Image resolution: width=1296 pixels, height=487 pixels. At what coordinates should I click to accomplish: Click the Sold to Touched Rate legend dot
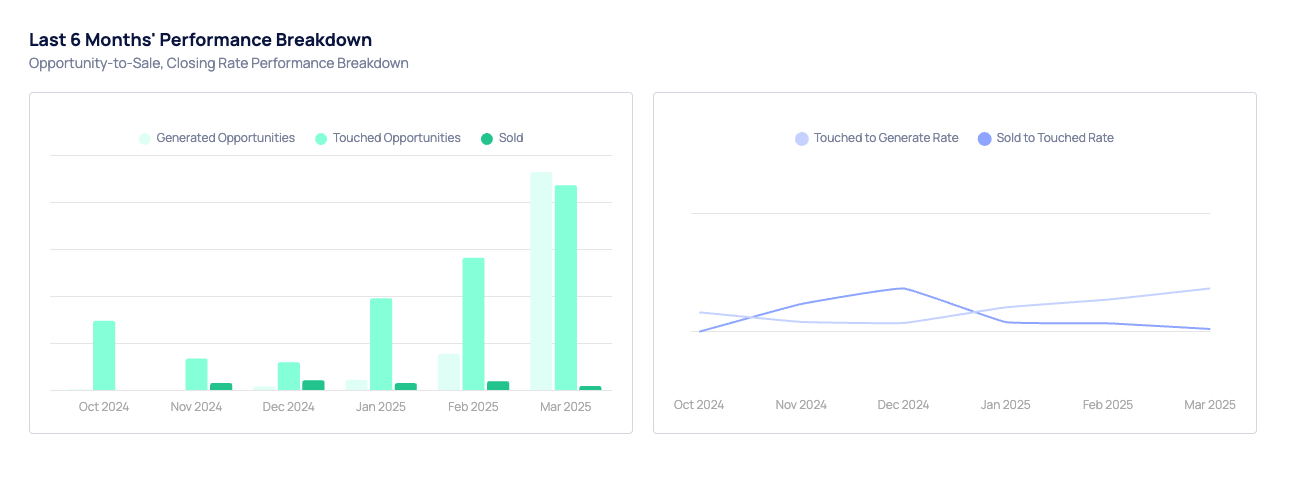(x=984, y=139)
